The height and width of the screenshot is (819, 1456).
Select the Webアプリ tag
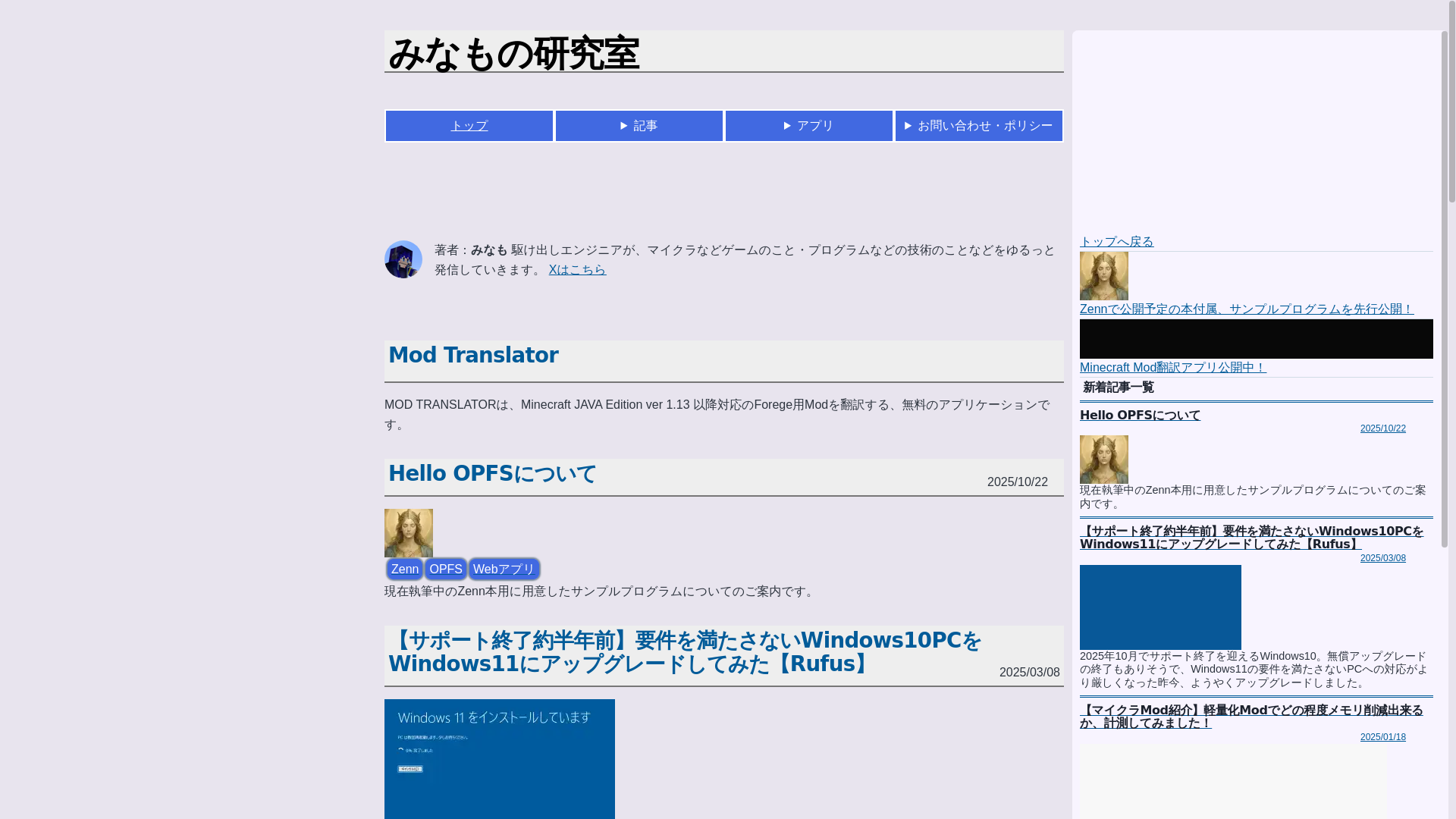tap(504, 569)
